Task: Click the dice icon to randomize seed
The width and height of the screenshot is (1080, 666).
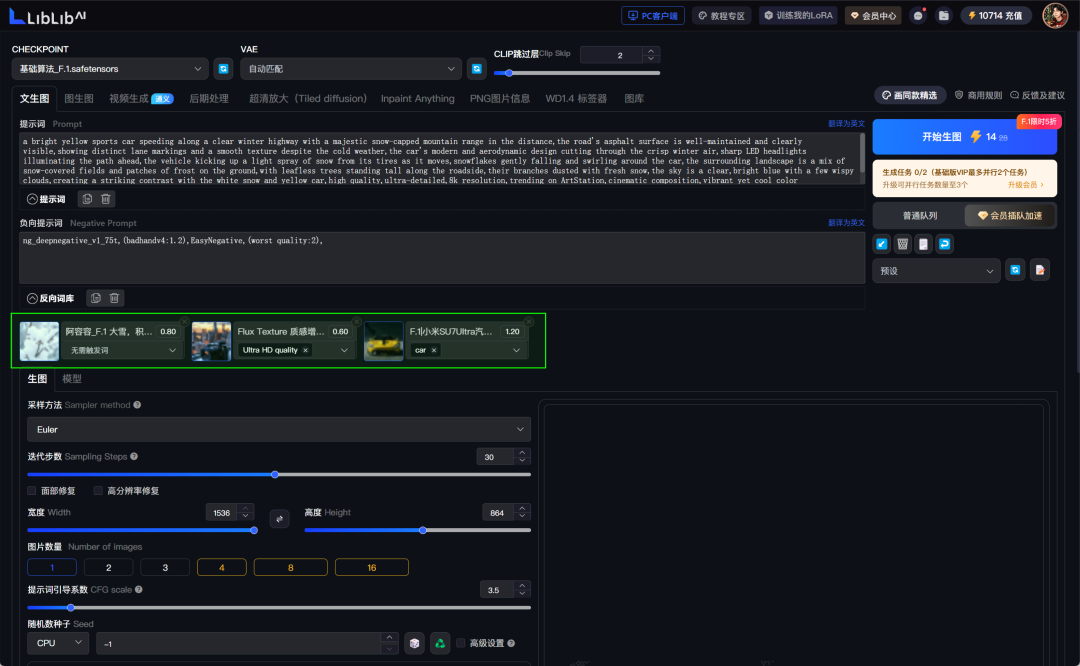Action: (x=414, y=643)
